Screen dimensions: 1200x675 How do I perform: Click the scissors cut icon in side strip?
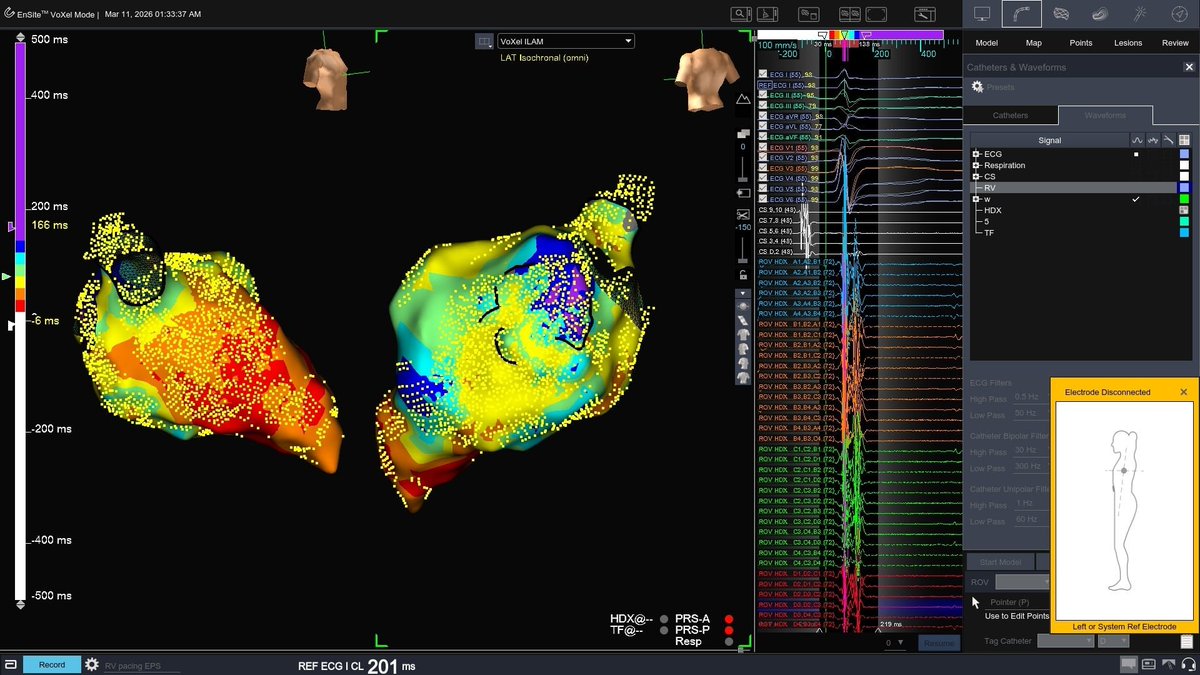click(743, 214)
